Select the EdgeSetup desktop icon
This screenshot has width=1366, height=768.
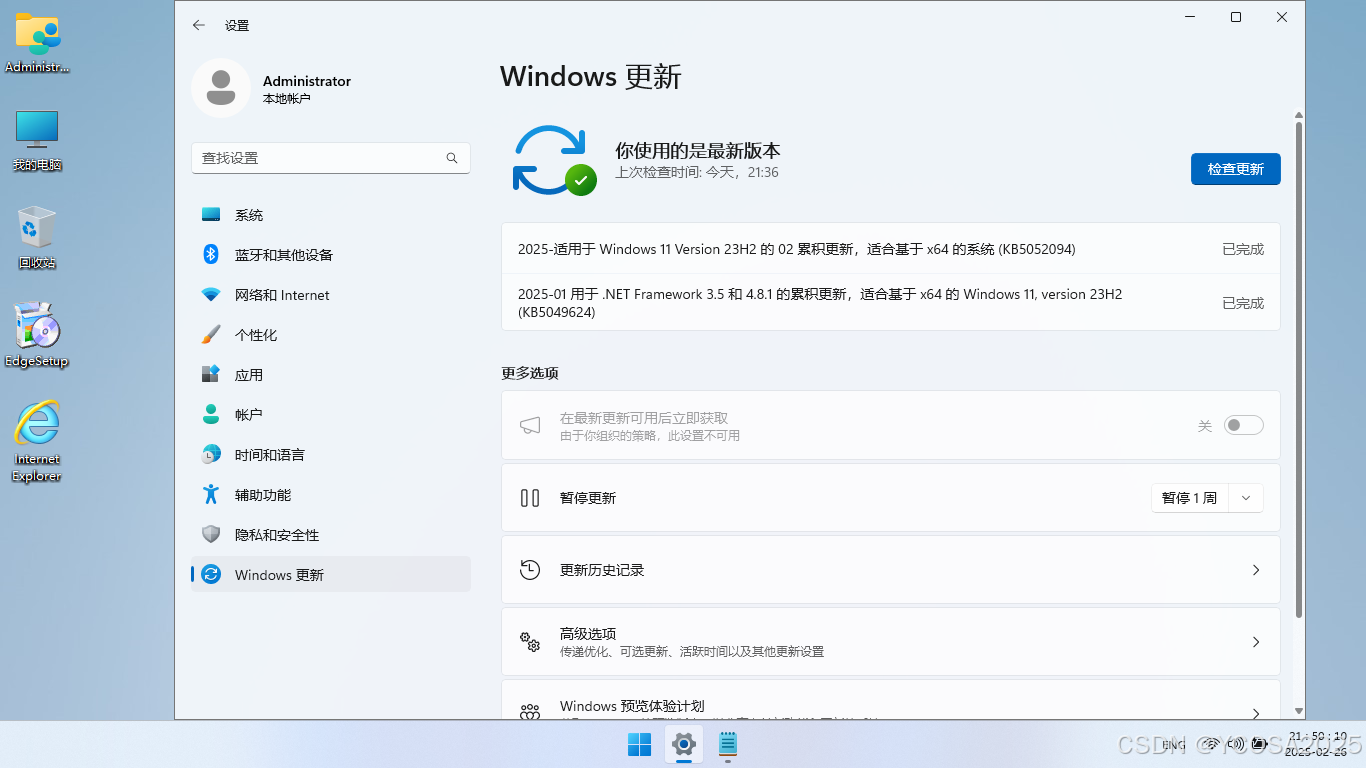[x=37, y=335]
